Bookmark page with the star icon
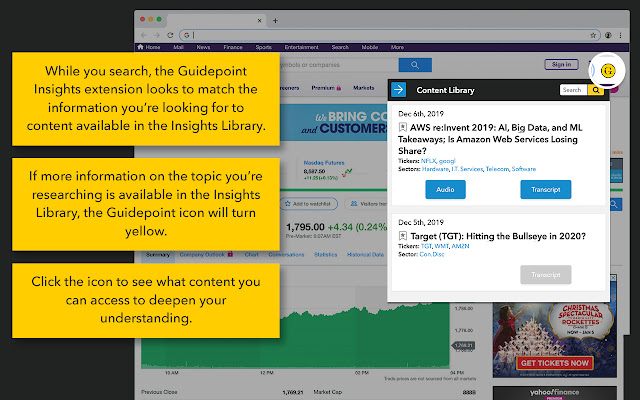 [x=593, y=35]
